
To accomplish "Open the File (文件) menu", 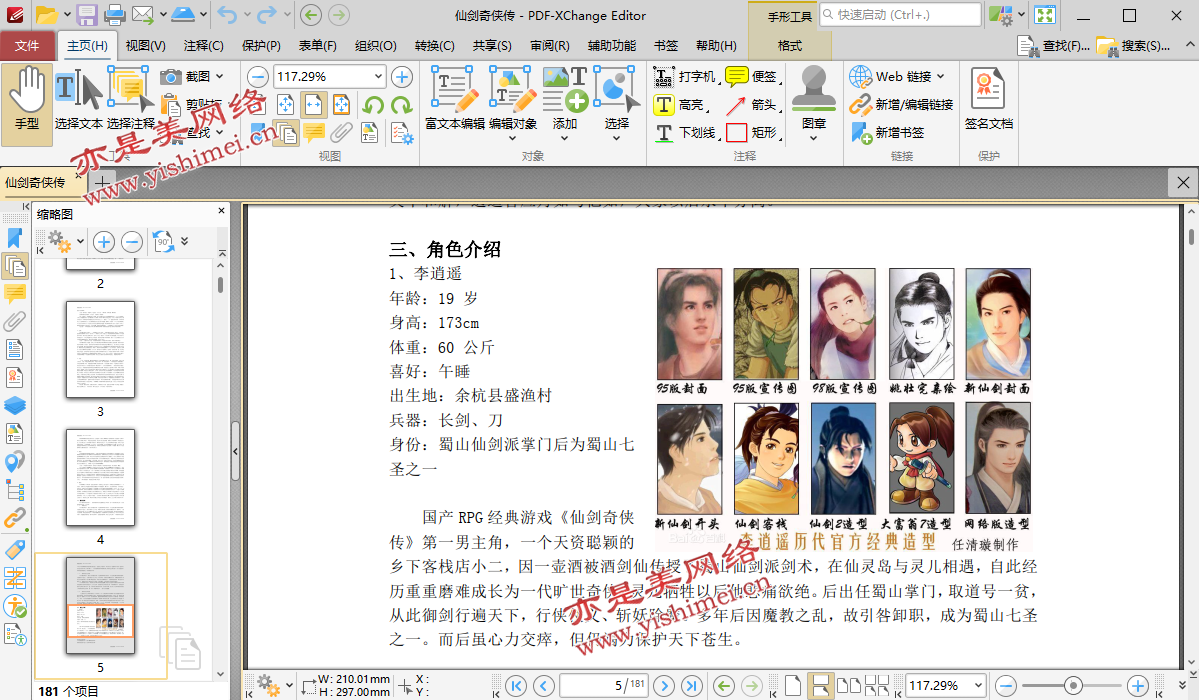I will pos(27,46).
